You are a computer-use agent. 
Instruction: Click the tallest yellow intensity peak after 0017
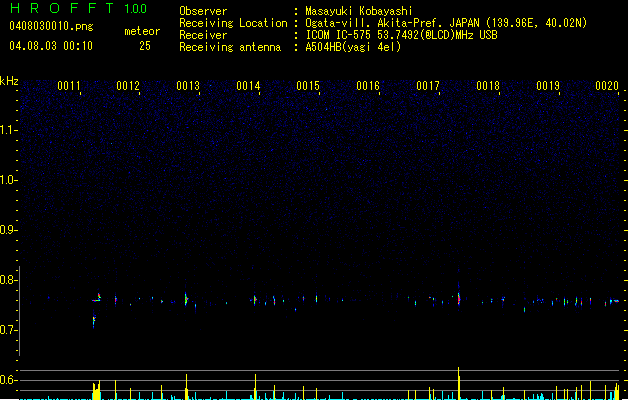tap(459, 383)
